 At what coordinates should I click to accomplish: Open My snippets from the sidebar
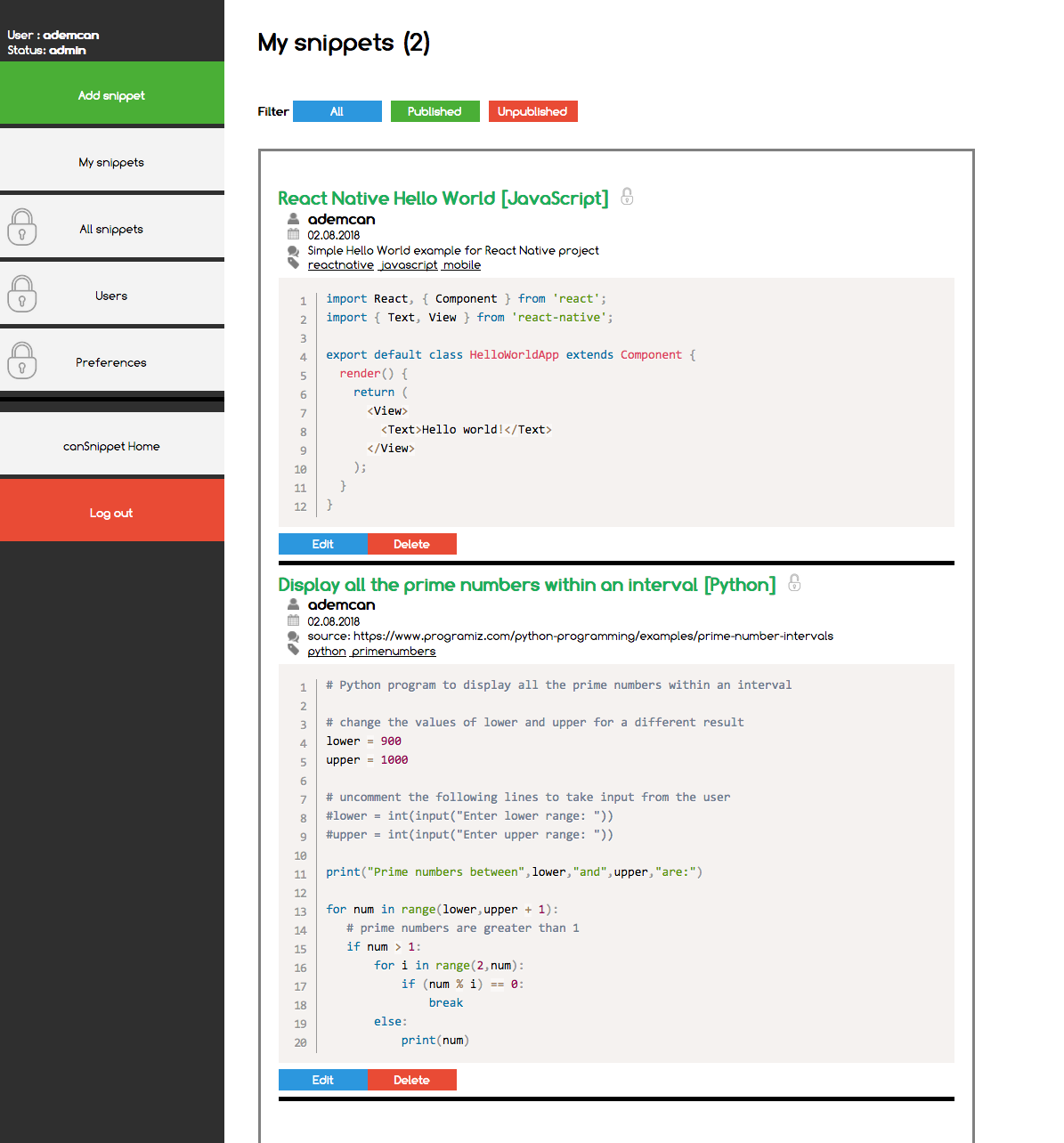(x=110, y=162)
